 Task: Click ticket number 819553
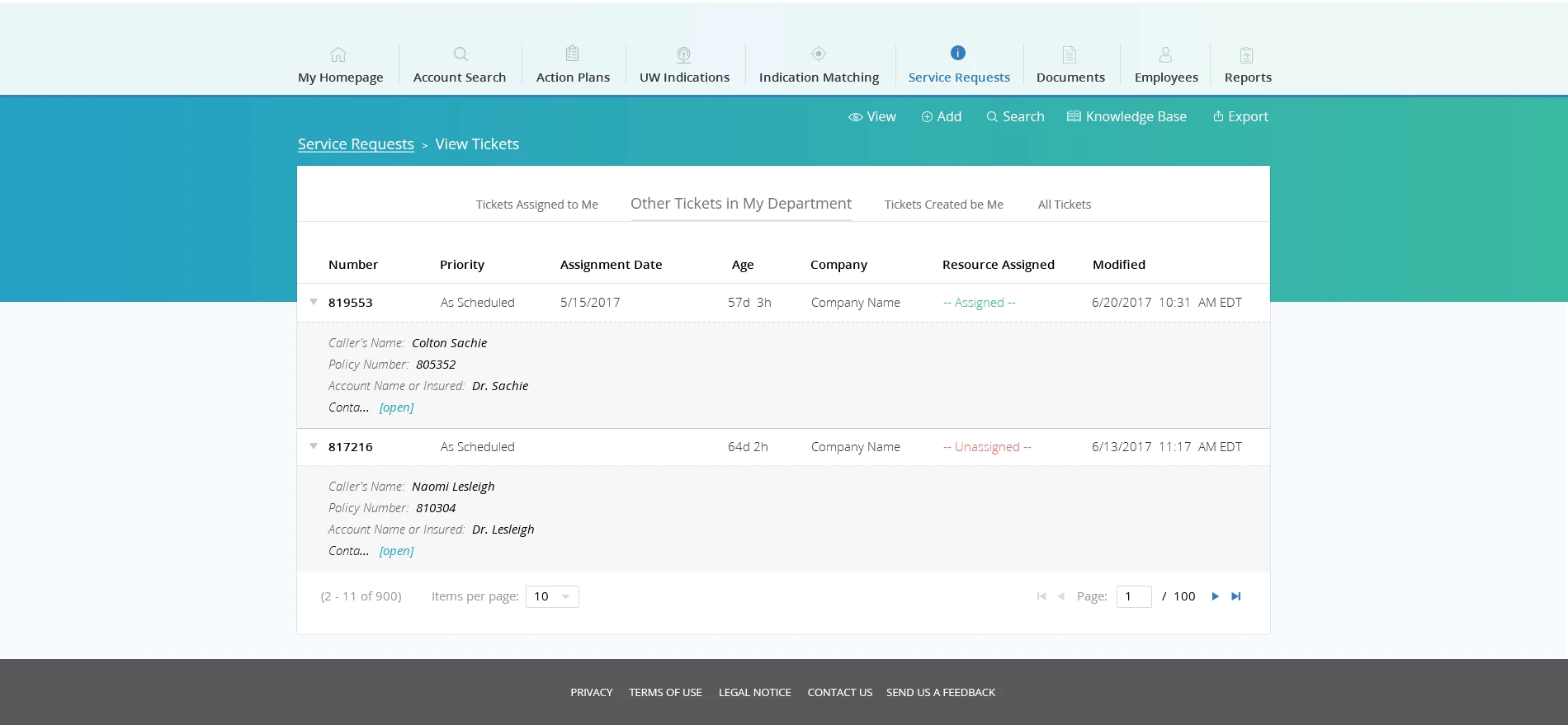[351, 303]
